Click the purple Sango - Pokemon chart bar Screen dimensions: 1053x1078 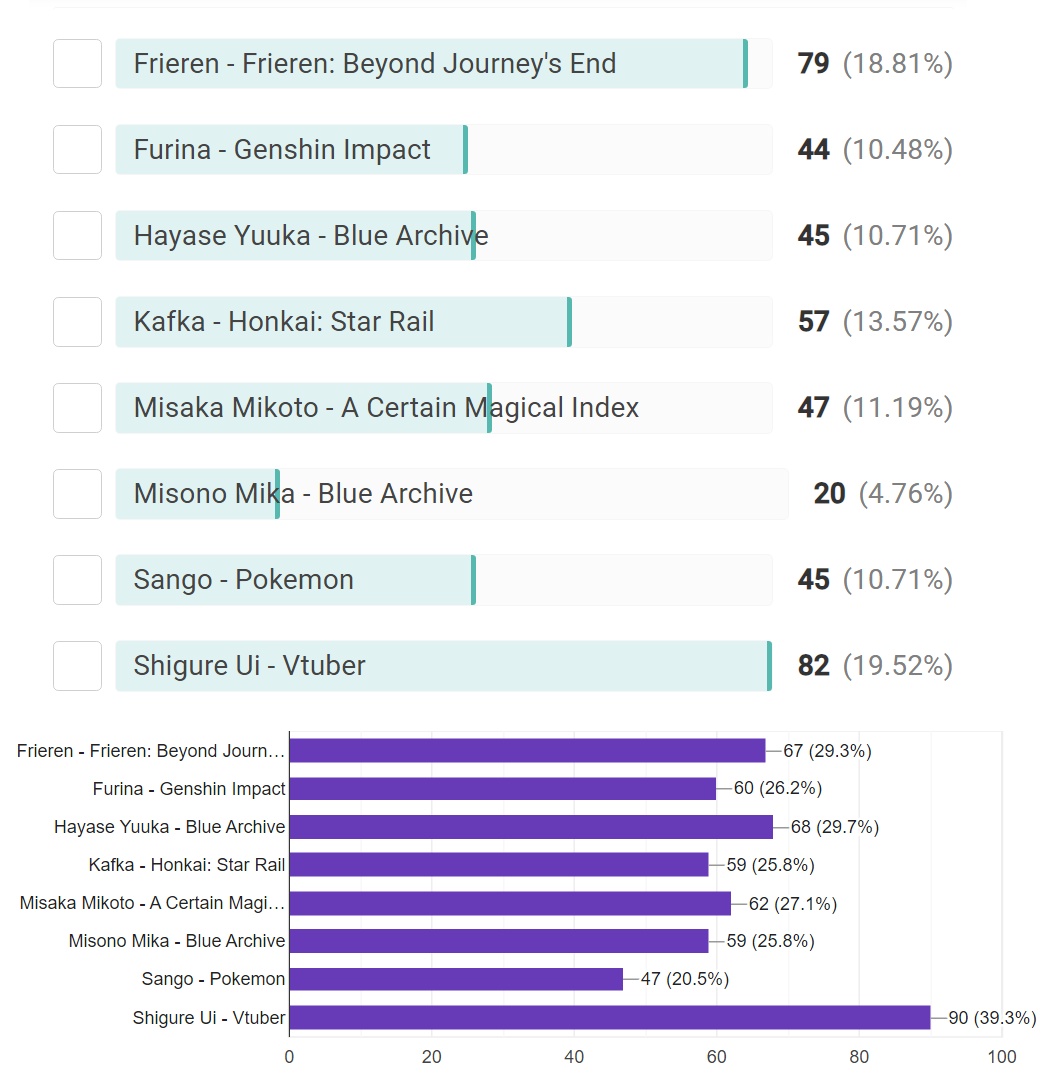455,980
